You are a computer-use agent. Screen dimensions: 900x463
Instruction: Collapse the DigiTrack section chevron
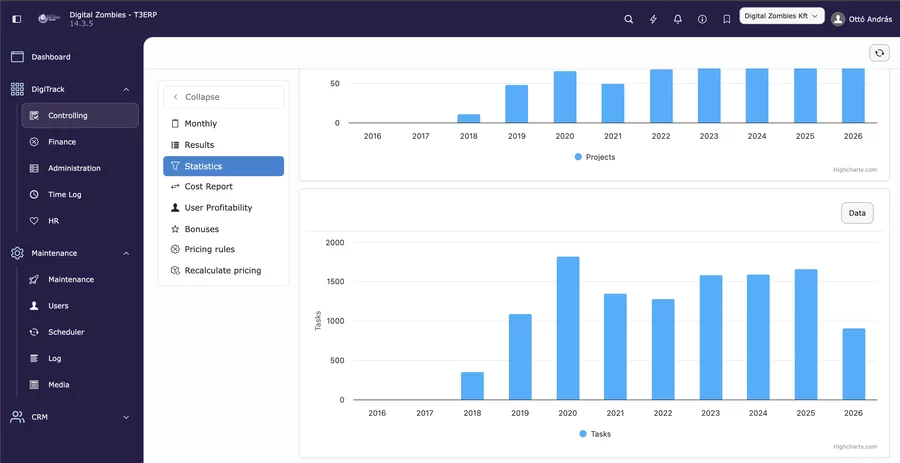[126, 90]
